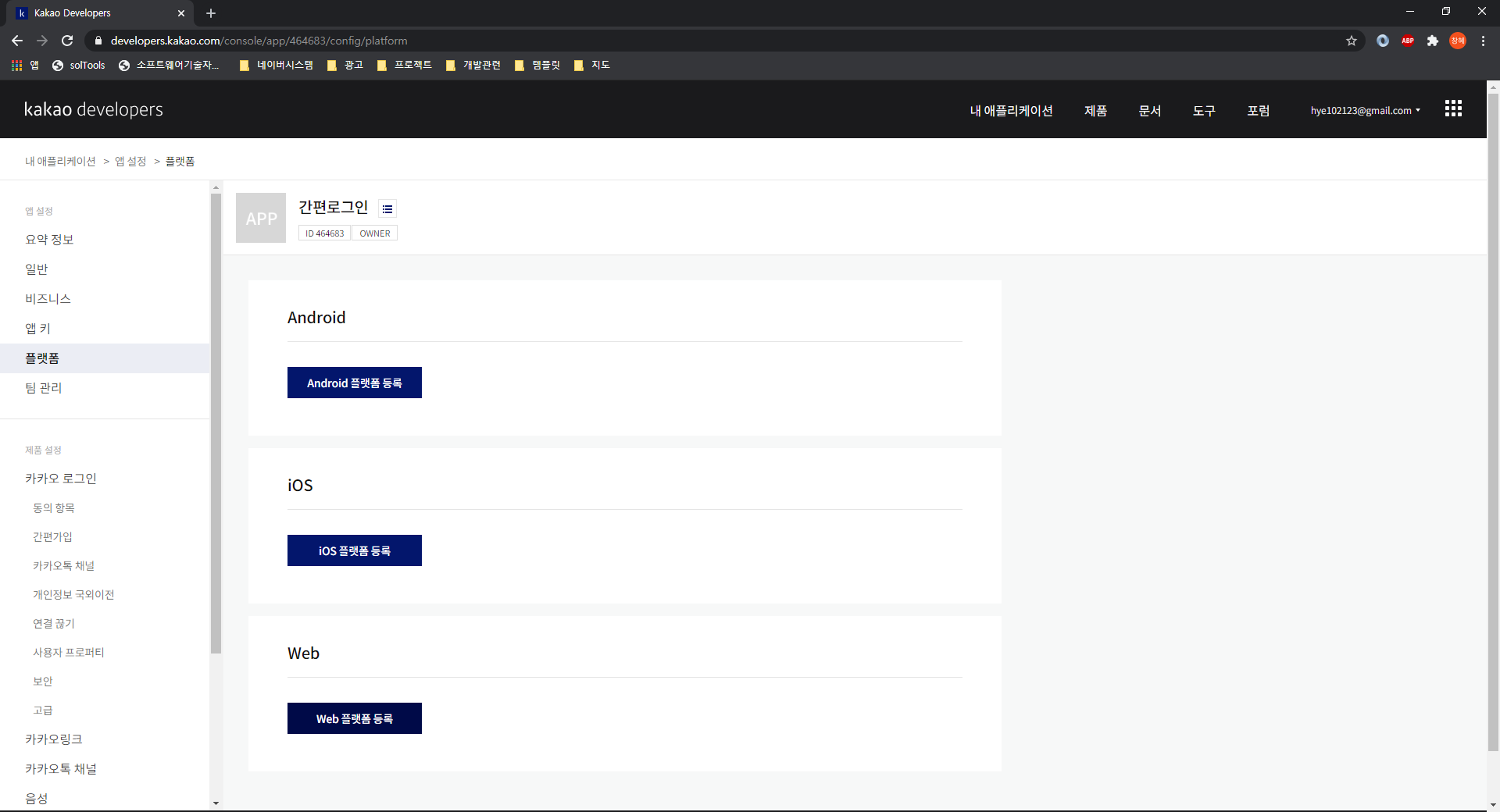Open the 지도 bookmark folder
The width and height of the screenshot is (1500, 812).
click(591, 65)
